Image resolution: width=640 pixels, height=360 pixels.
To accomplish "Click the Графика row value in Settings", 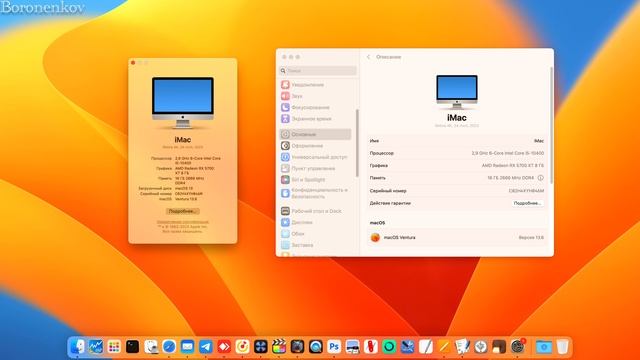I will (x=512, y=166).
